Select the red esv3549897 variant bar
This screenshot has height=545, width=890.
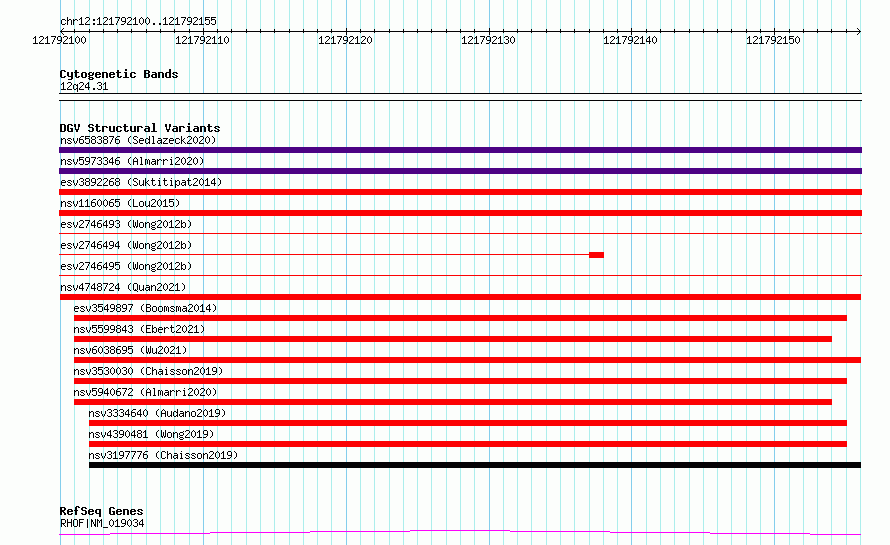pos(460,318)
